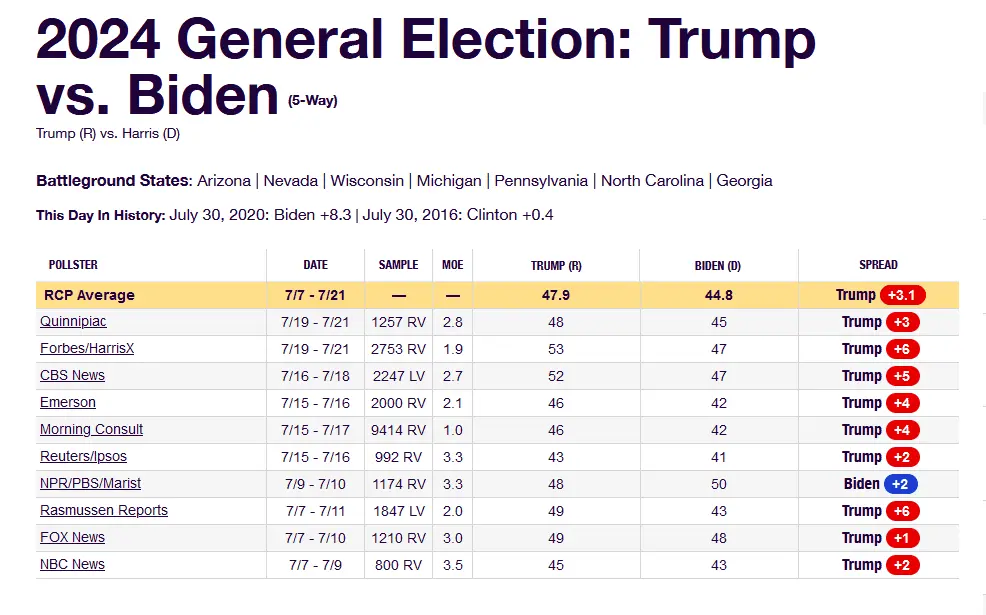Go to the Arizona battleground state page
The image size is (986, 615).
224,181
